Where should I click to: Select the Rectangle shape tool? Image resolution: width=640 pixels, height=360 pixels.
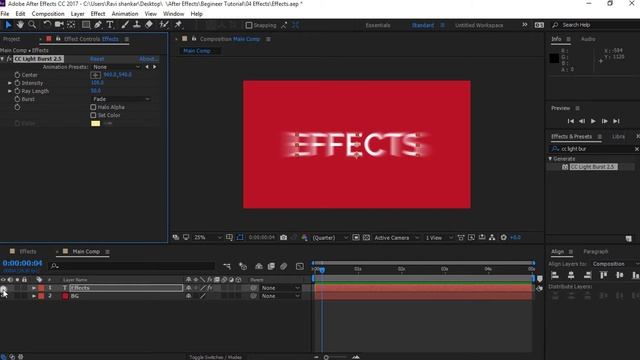[x=86, y=25]
